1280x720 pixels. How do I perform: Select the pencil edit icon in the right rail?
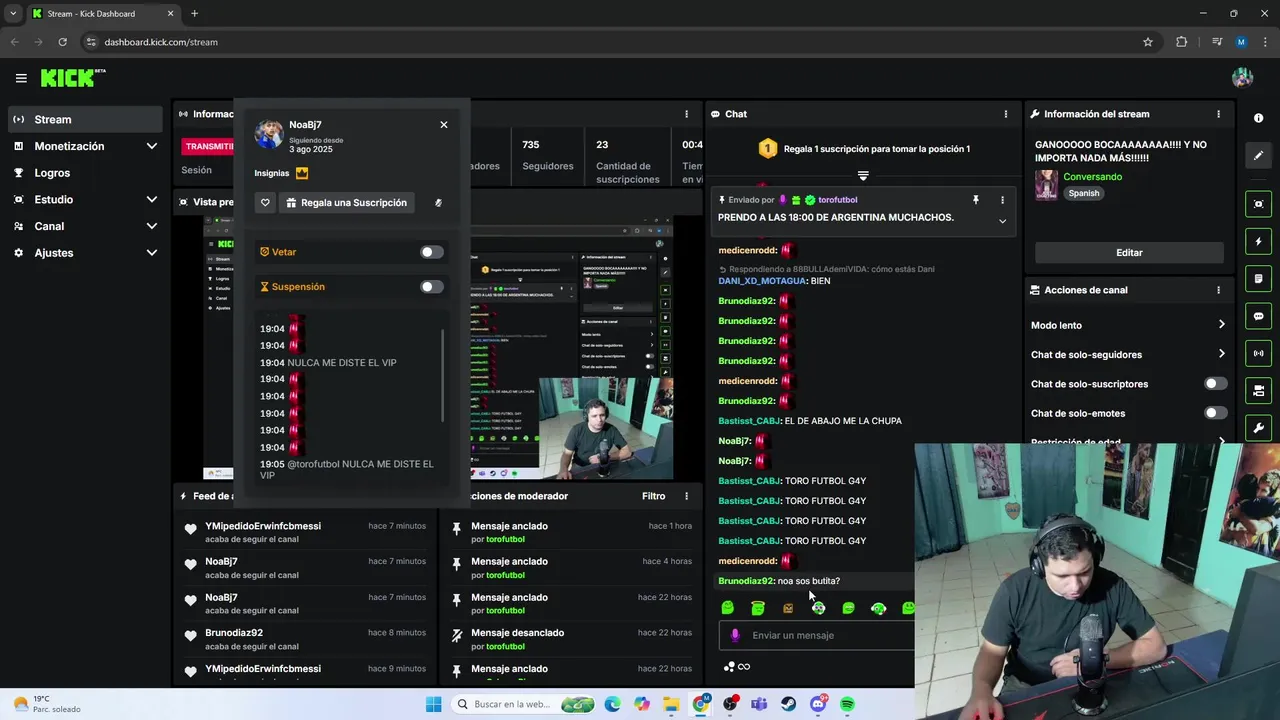[1258, 156]
